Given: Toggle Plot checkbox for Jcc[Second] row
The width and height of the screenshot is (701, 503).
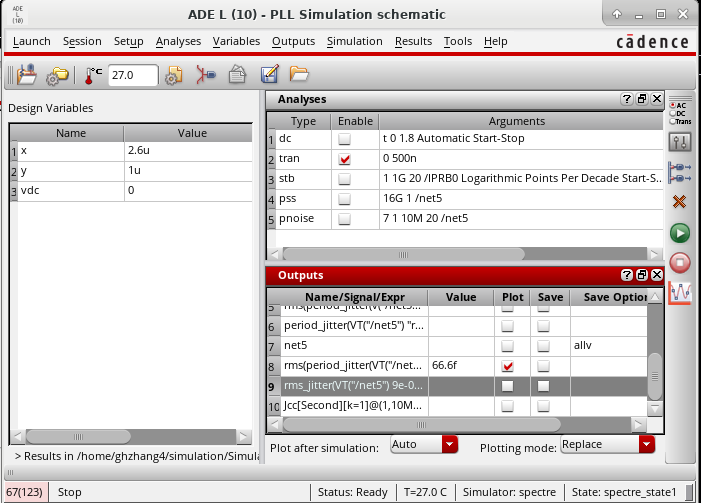Looking at the screenshot, I should point(507,406).
